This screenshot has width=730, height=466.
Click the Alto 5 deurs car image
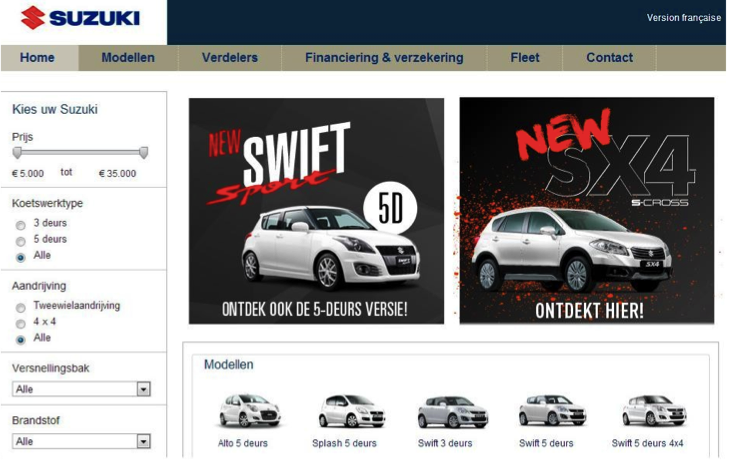pos(250,411)
